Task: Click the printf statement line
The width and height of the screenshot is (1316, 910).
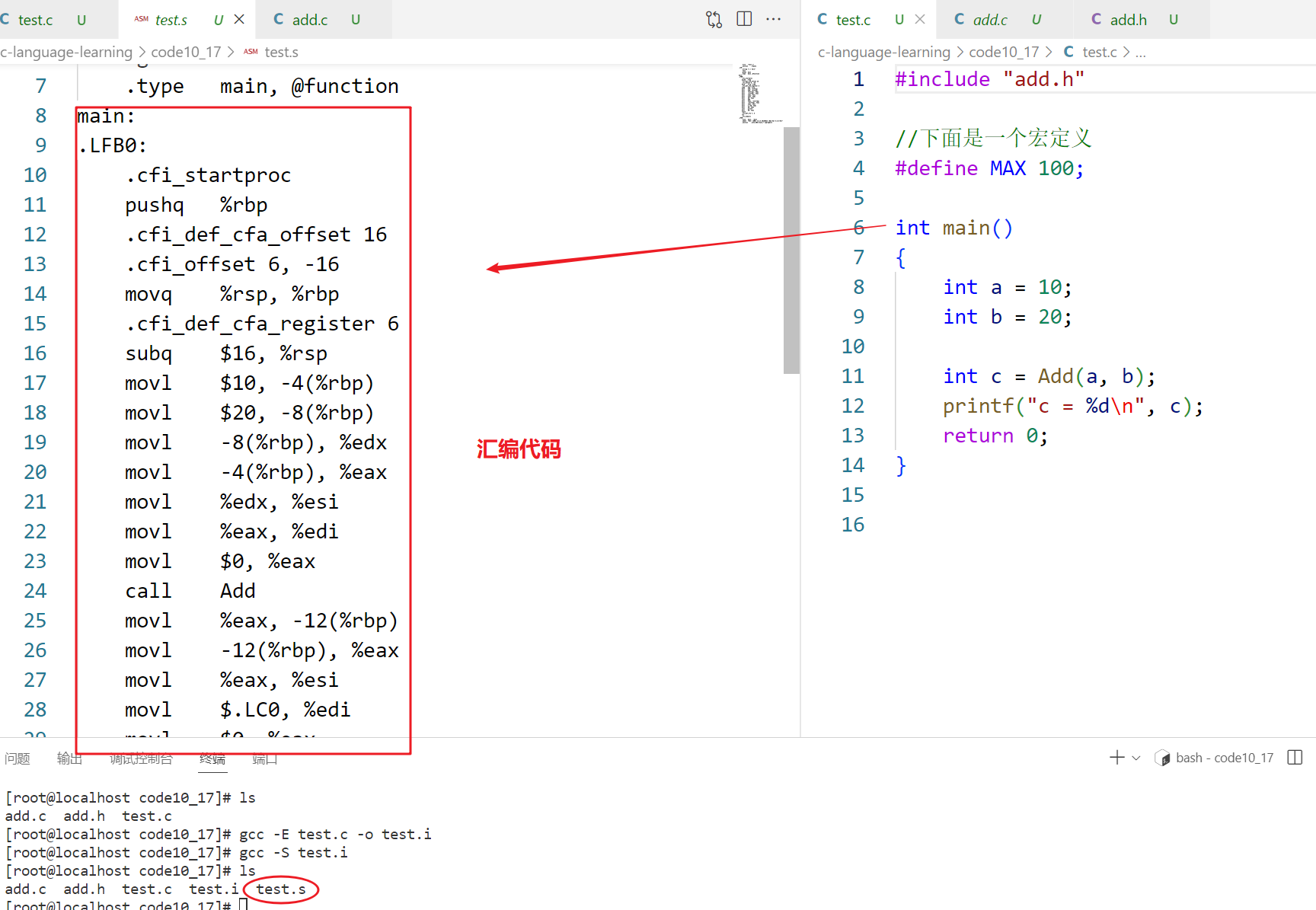Action: [1073, 406]
